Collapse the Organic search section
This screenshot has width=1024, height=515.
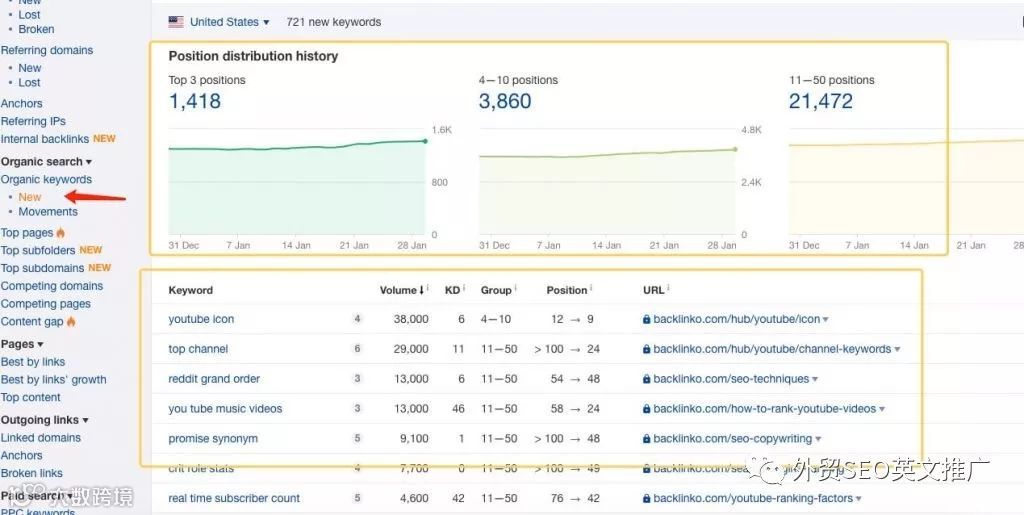(x=46, y=162)
